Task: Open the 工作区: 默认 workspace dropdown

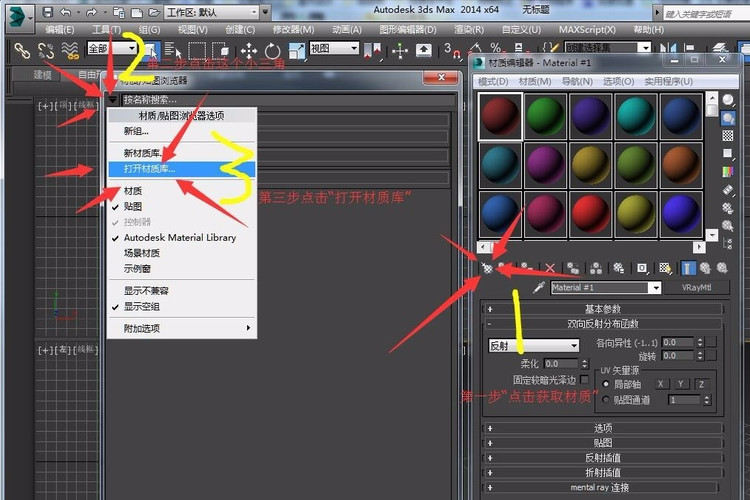Action: click(x=211, y=11)
